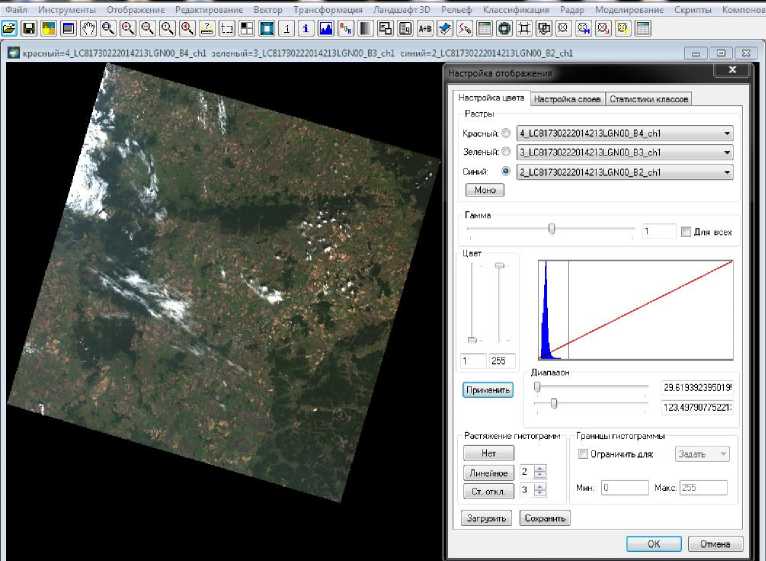The image size is (766, 561).
Task: Click the first magnifier zoom icon
Action: pyautogui.click(x=108, y=28)
